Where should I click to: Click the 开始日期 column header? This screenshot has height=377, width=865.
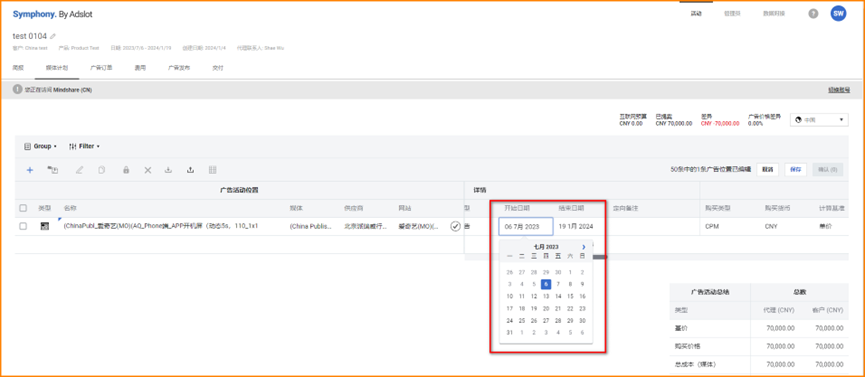point(517,208)
